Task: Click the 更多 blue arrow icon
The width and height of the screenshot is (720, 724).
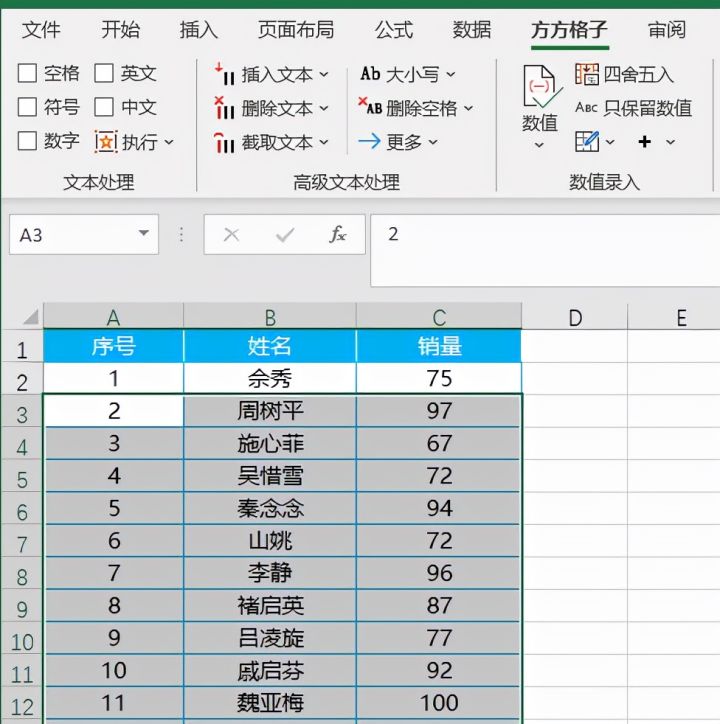Action: click(x=369, y=141)
